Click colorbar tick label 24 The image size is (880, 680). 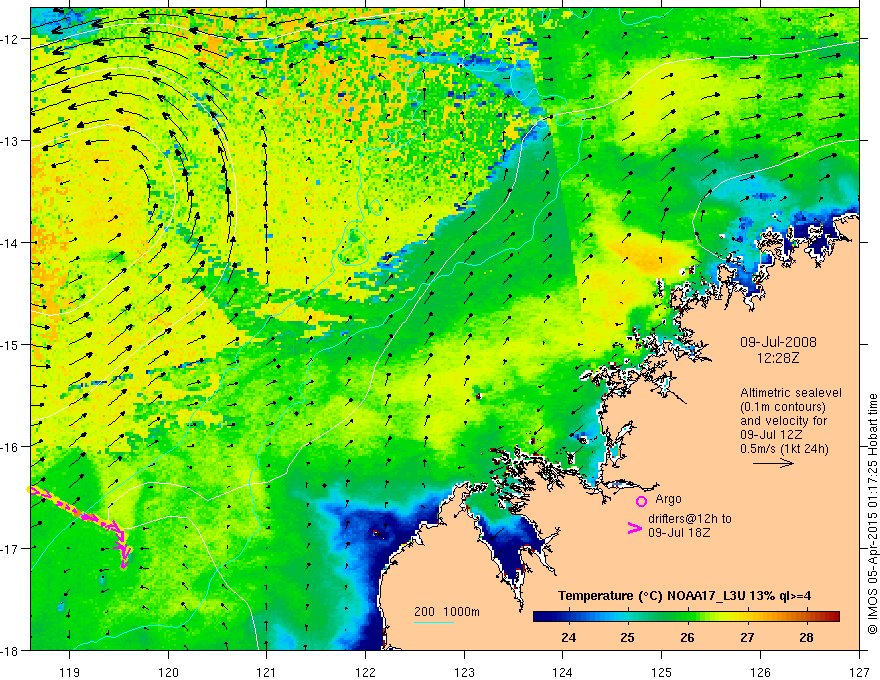[x=569, y=637]
